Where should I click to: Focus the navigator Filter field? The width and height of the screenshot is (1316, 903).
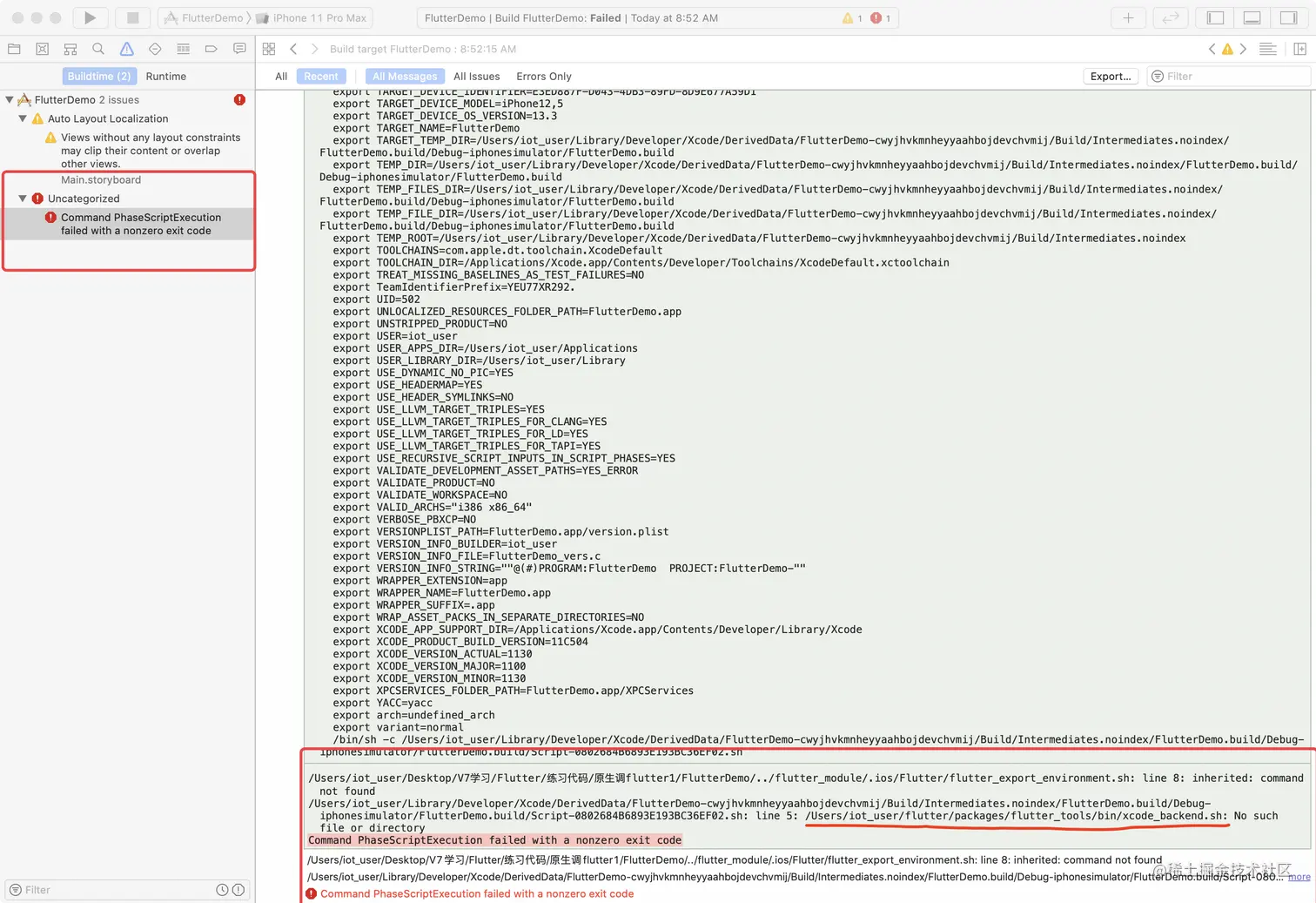pos(128,890)
